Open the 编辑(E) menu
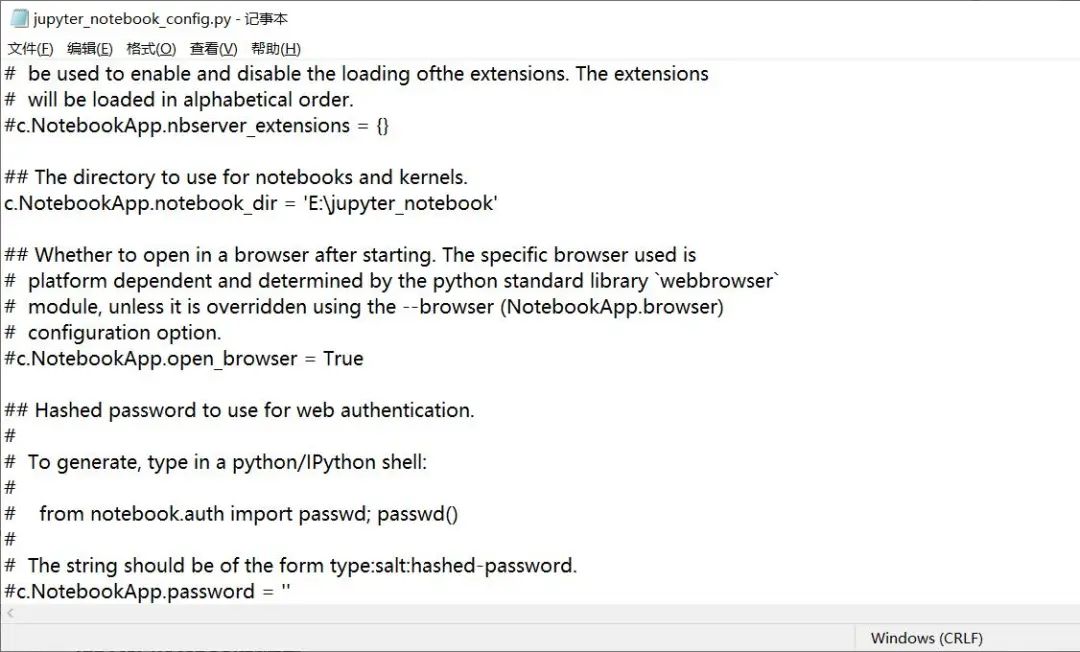This screenshot has height=652, width=1080. point(89,49)
